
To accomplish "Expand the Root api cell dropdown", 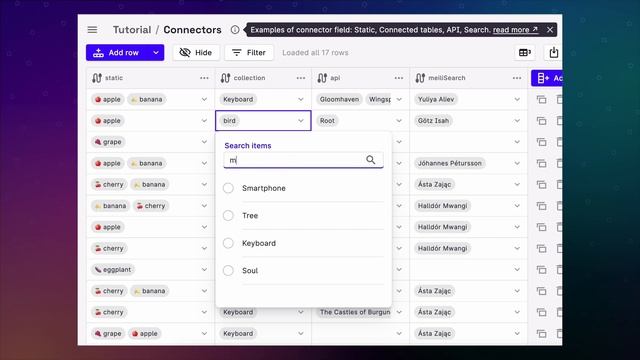I will [399, 121].
